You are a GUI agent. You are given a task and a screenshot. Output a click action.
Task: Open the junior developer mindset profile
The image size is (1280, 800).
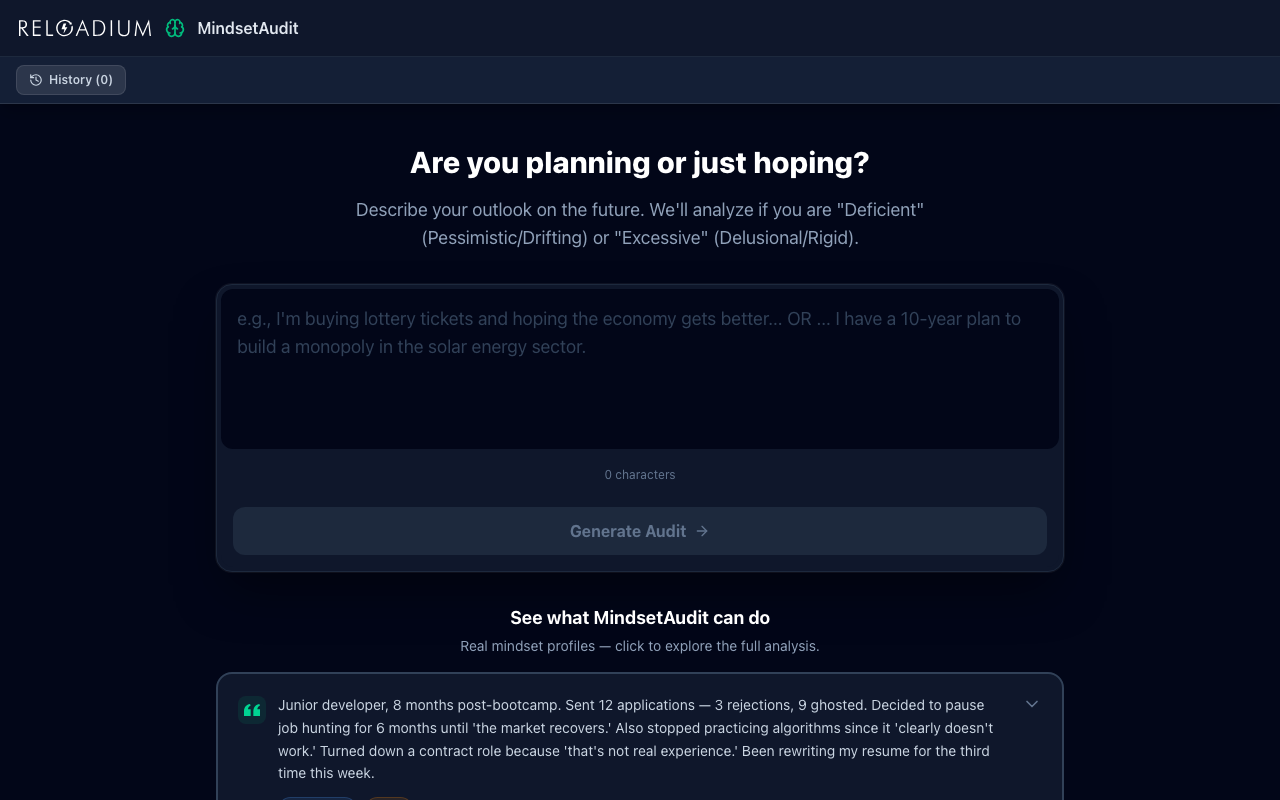(636, 738)
